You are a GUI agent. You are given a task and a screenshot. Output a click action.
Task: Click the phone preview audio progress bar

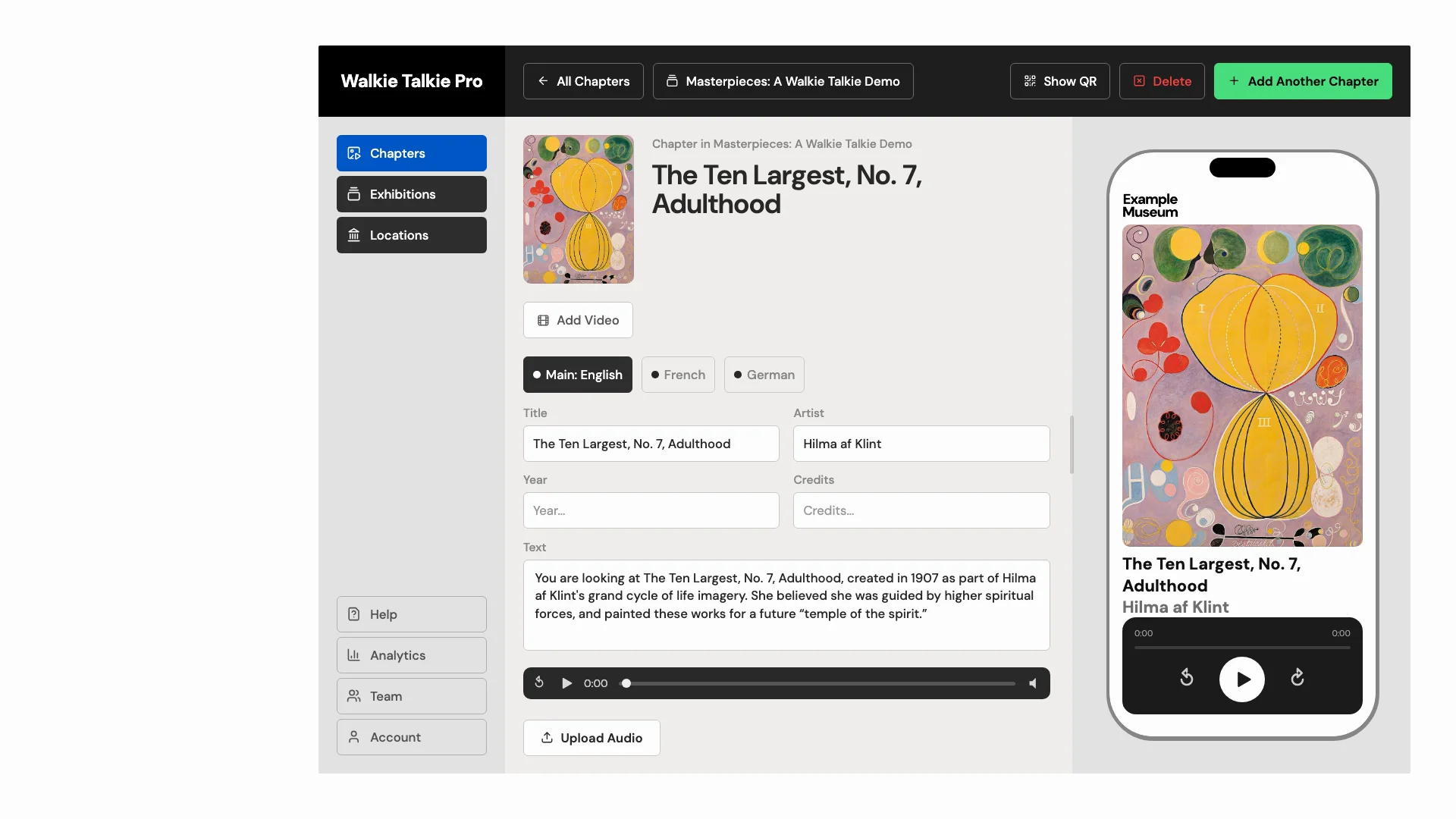click(1242, 648)
